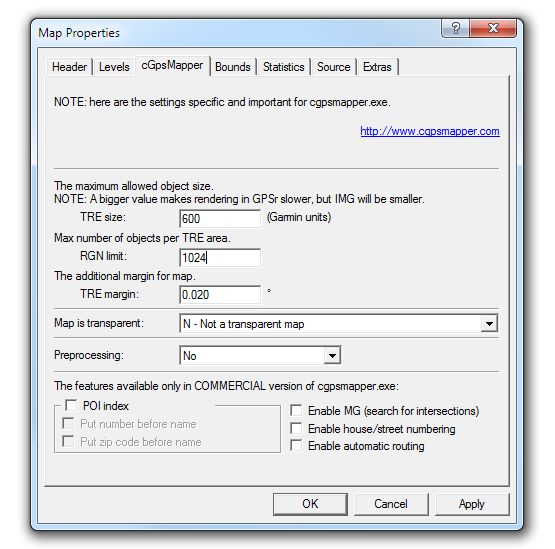Screen dimensions: 555x549
Task: Confirm with the OK button
Action: tap(310, 504)
